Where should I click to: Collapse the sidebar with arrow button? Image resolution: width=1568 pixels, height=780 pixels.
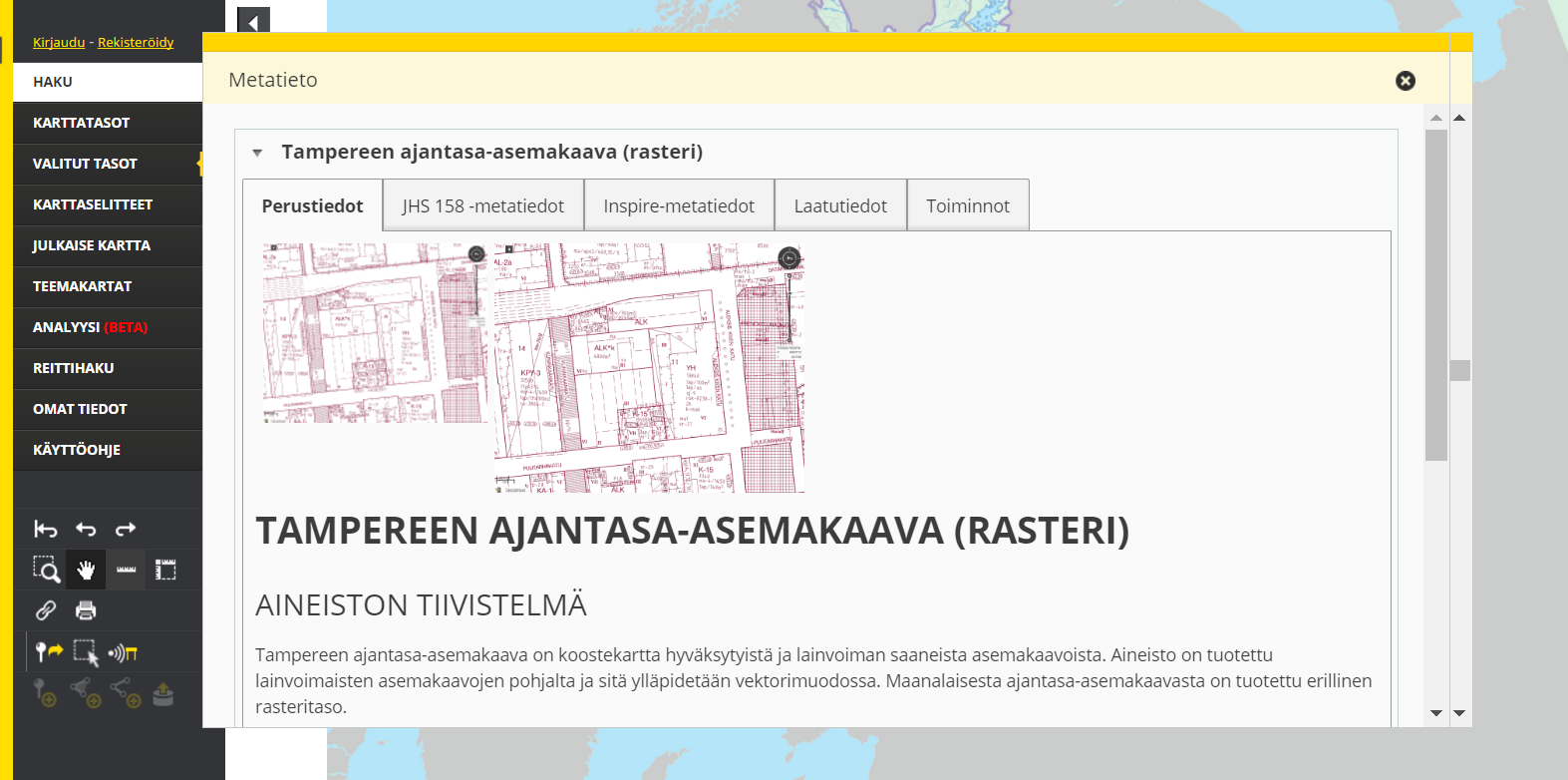pyautogui.click(x=253, y=22)
